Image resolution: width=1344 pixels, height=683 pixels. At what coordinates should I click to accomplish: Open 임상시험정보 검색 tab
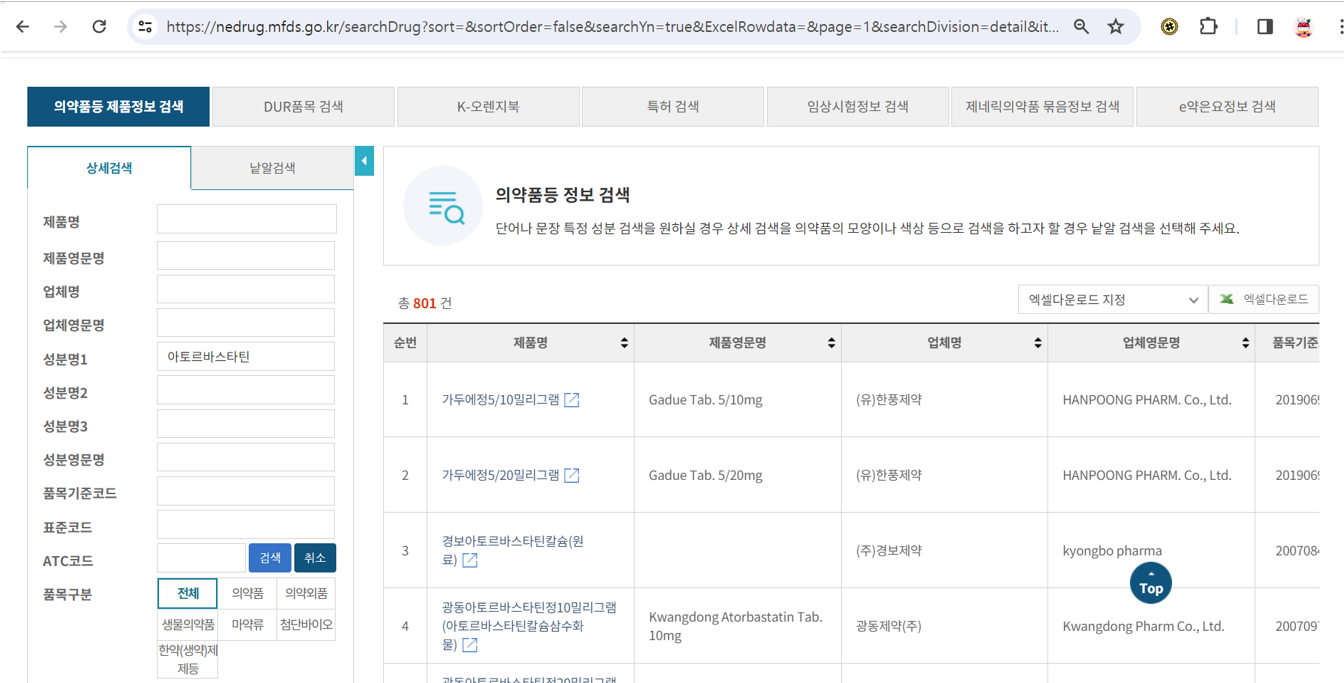pos(857,106)
